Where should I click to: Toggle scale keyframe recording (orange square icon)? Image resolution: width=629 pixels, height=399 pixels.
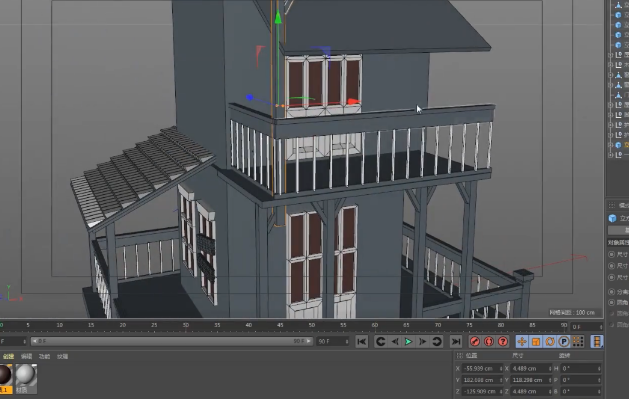pyautogui.click(x=536, y=342)
